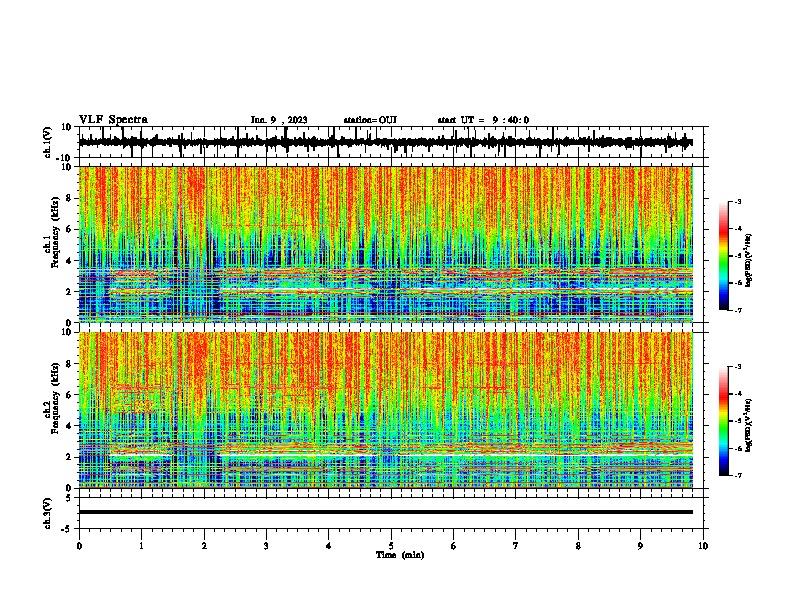Click the ch.1(V) waveform axis label
The height and width of the screenshot is (612, 792).
point(48,142)
